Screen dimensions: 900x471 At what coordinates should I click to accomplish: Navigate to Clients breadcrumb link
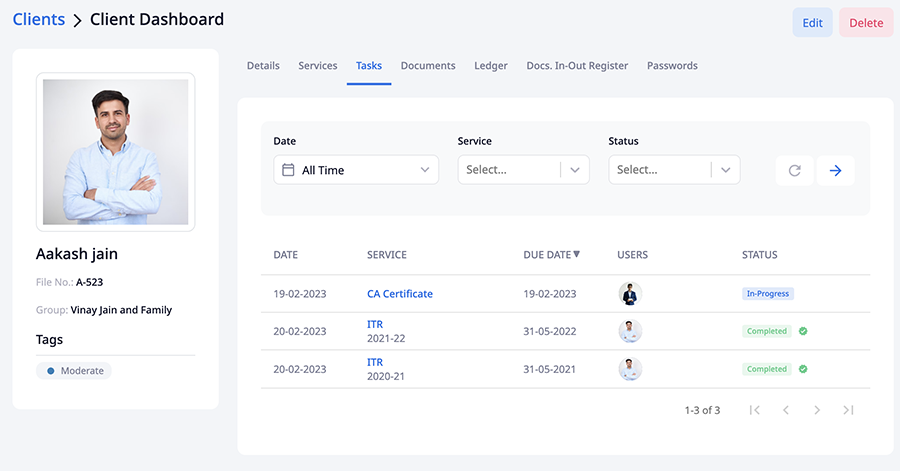(x=39, y=20)
